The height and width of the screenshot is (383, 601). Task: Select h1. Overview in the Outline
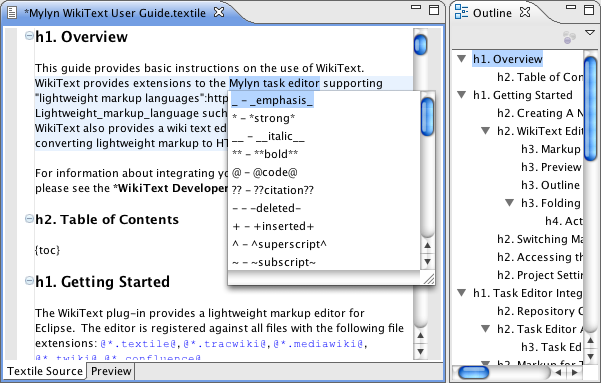[x=507, y=59]
